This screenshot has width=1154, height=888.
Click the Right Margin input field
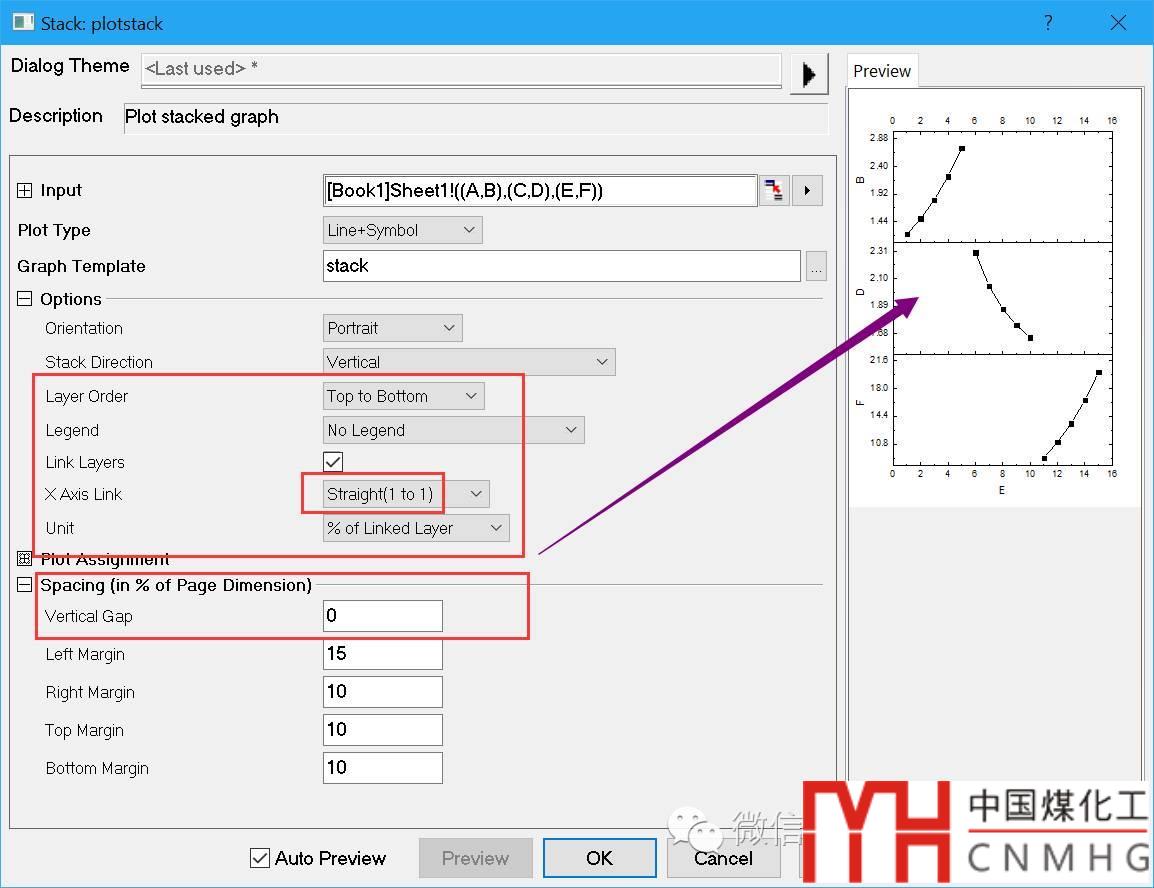(383, 692)
